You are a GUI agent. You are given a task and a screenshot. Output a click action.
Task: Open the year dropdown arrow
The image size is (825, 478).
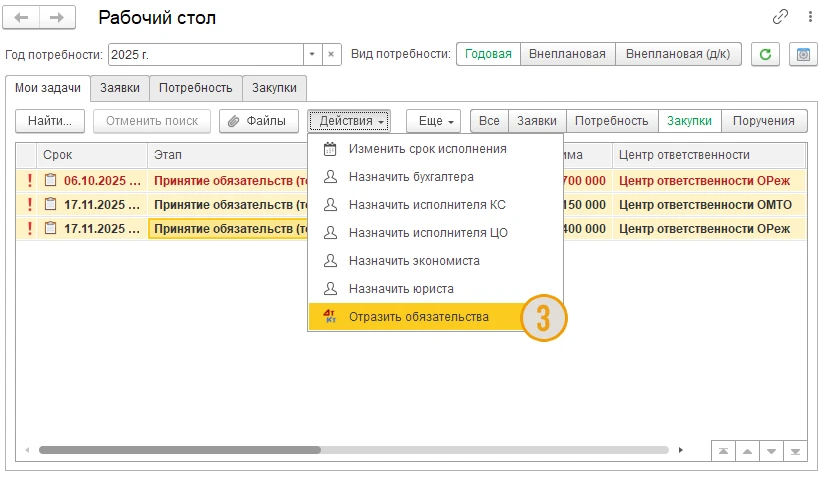(312, 54)
